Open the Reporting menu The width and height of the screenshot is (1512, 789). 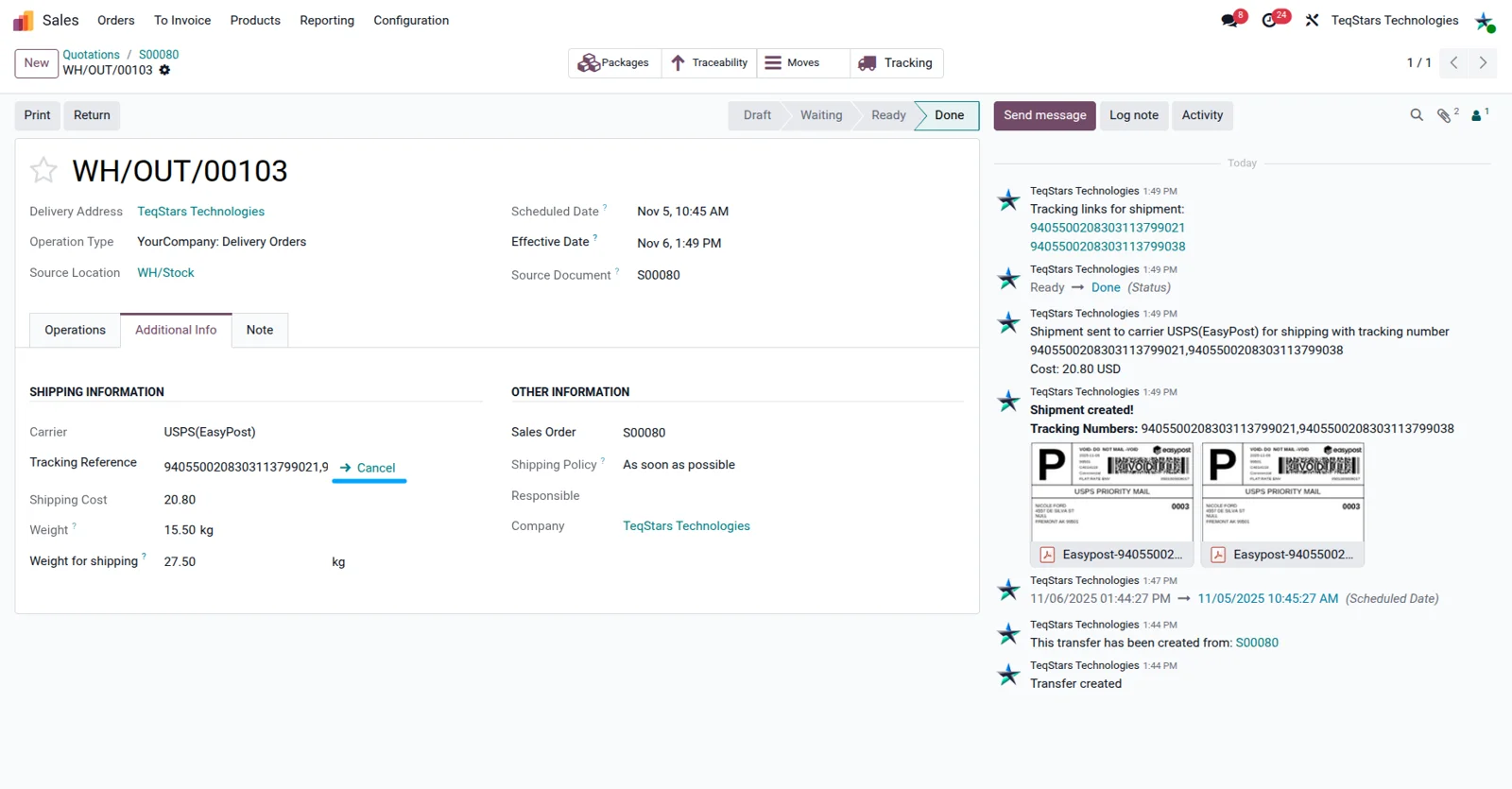[327, 20]
